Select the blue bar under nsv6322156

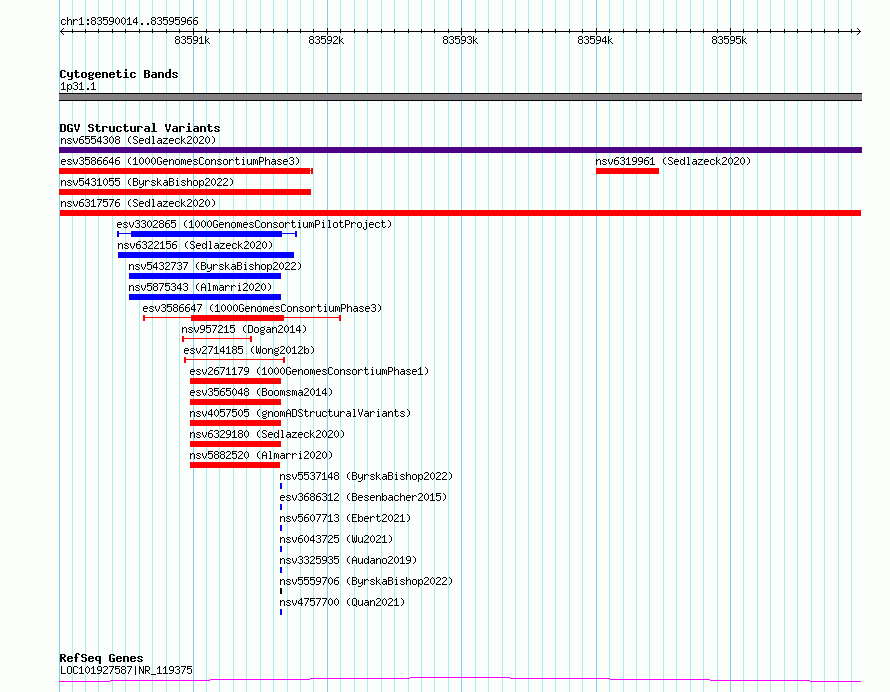[x=206, y=255]
